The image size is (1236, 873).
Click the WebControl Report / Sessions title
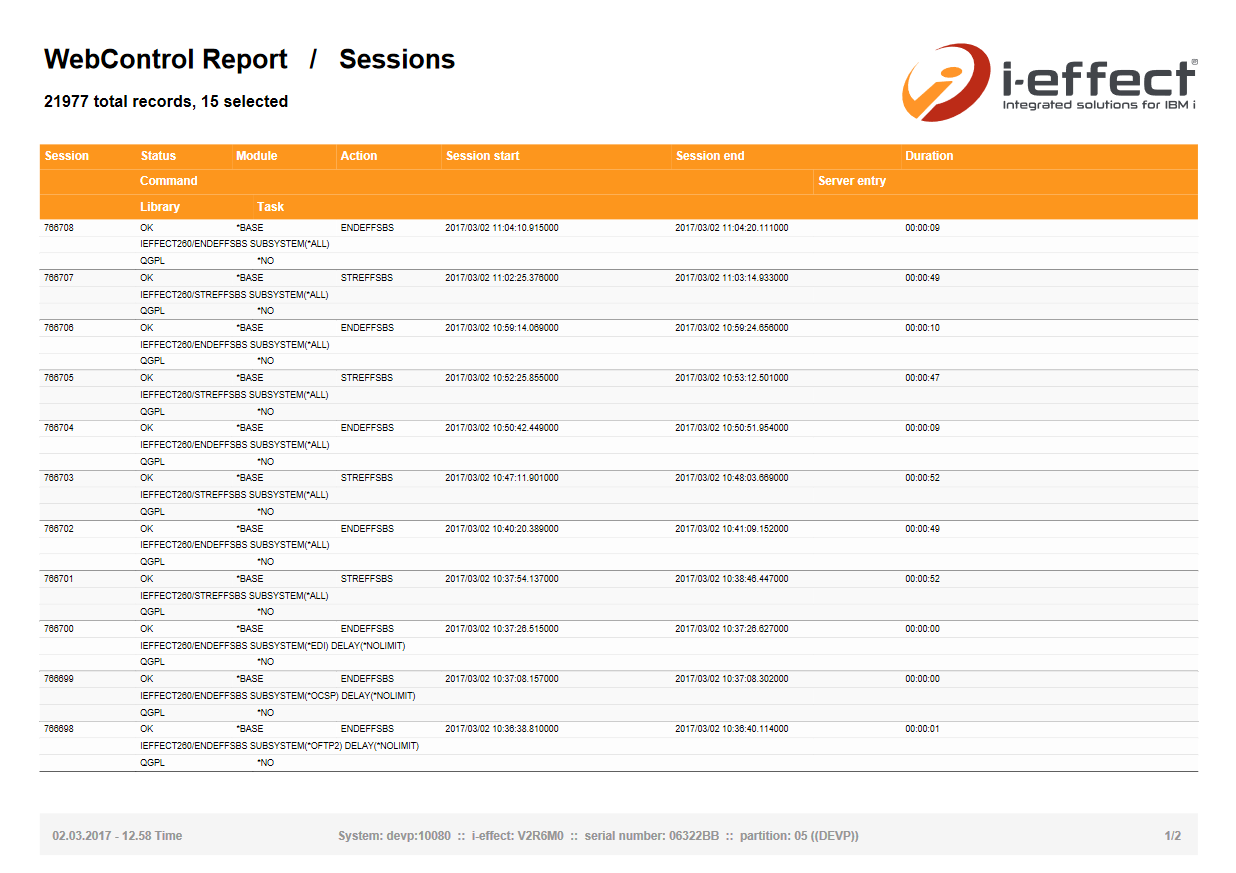249,60
